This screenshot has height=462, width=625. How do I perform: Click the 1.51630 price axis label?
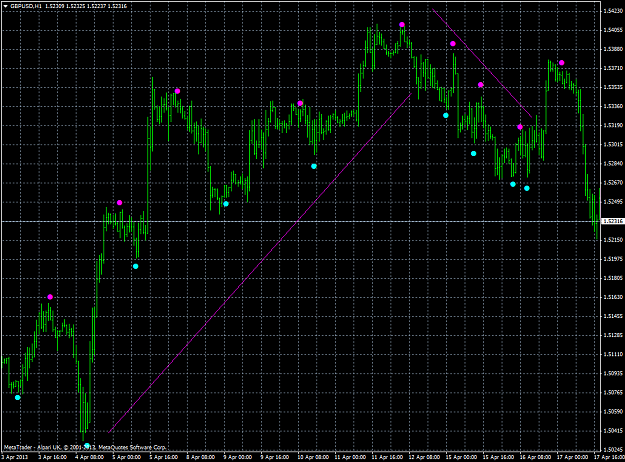point(613,297)
